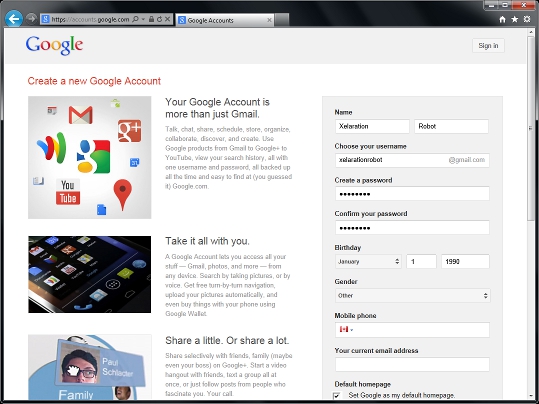The width and height of the screenshot is (539, 404).
Task: Click the first name field containing Xelaration
Action: tap(372, 126)
